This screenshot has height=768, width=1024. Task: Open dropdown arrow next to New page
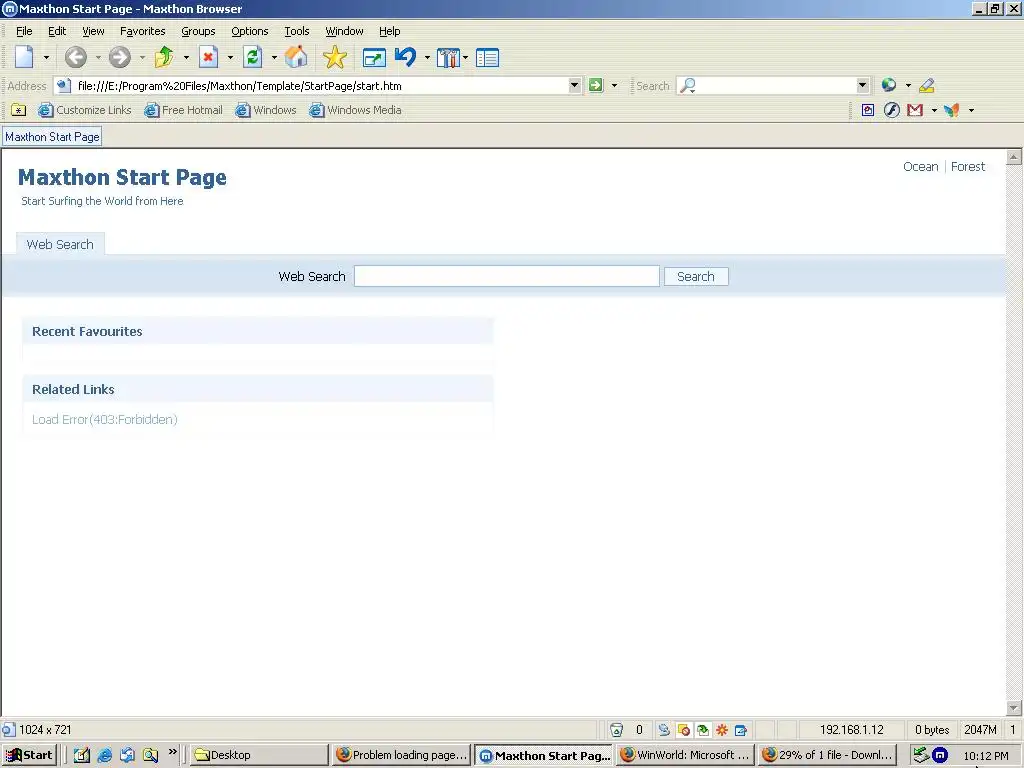46,58
